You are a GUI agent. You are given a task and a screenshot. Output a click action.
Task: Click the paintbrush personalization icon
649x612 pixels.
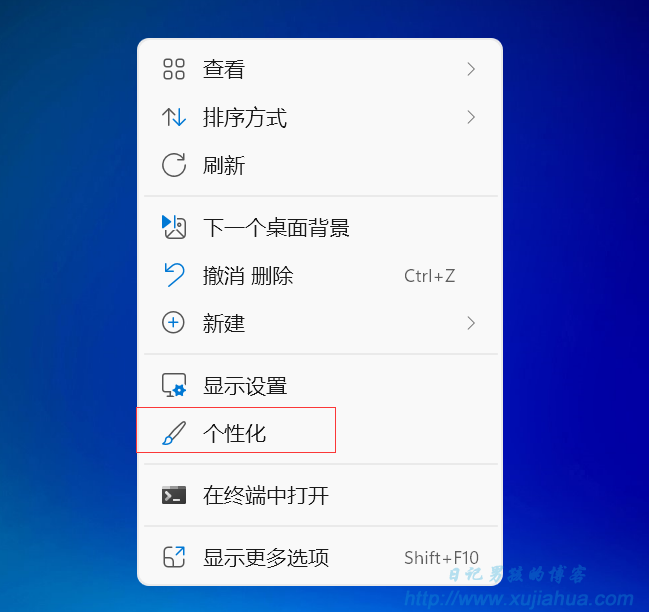(174, 433)
